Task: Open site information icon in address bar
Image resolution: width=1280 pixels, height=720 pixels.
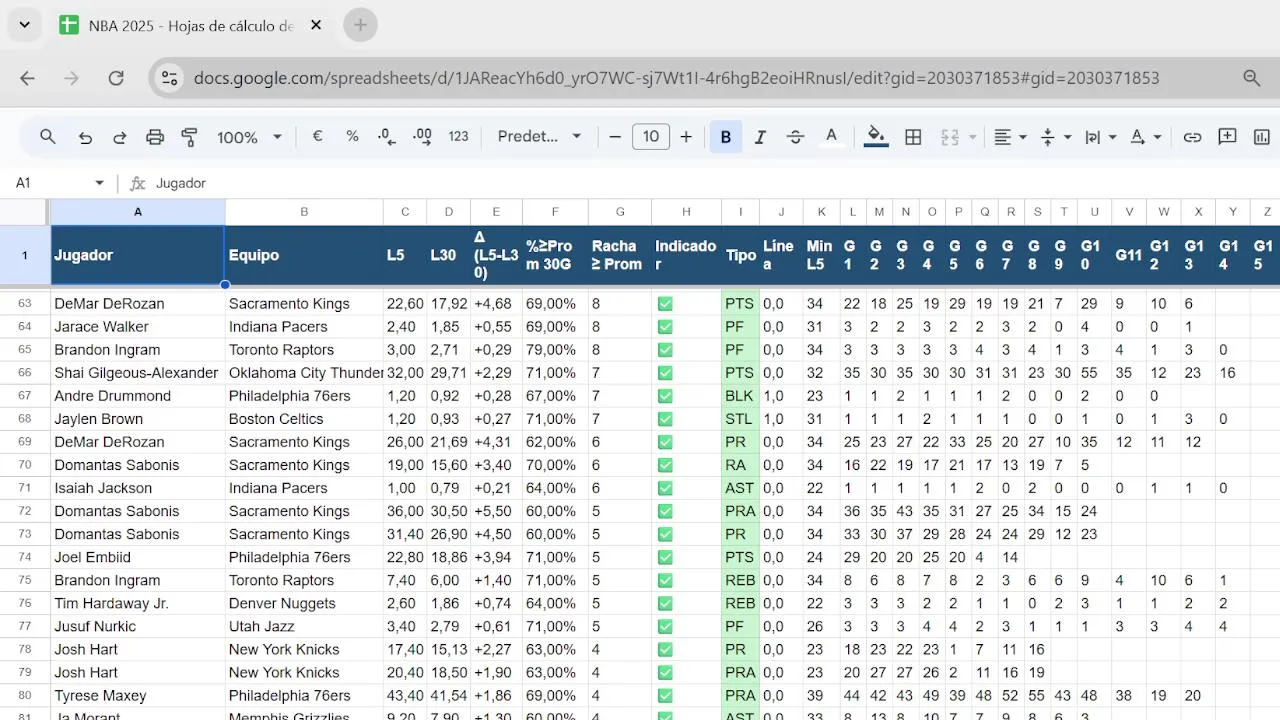Action: pos(170,78)
